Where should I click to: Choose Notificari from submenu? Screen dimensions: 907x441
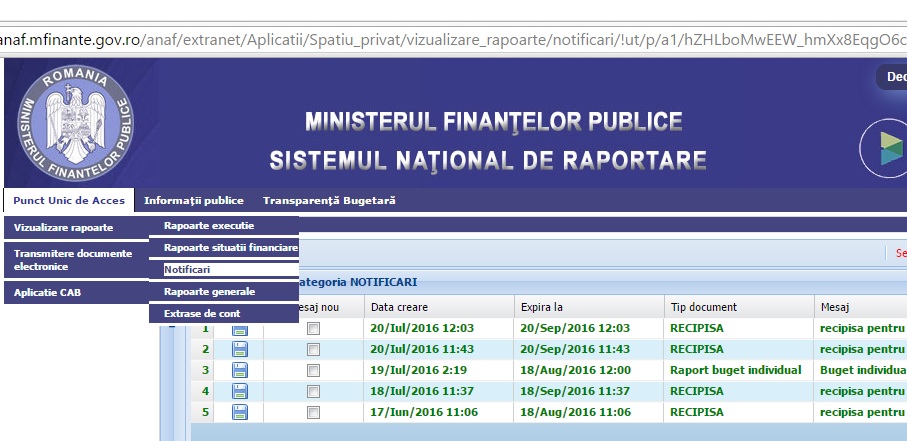click(x=224, y=270)
